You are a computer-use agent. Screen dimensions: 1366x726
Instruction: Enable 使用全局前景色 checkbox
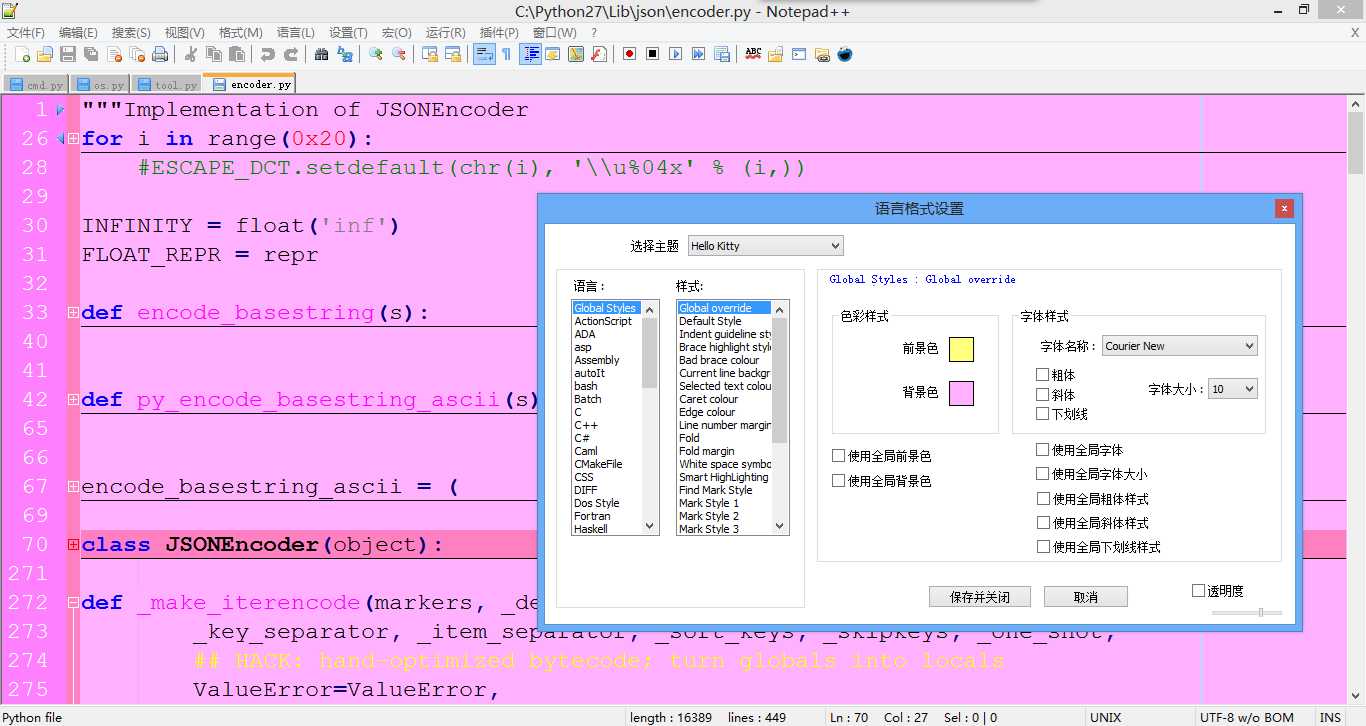pos(839,456)
